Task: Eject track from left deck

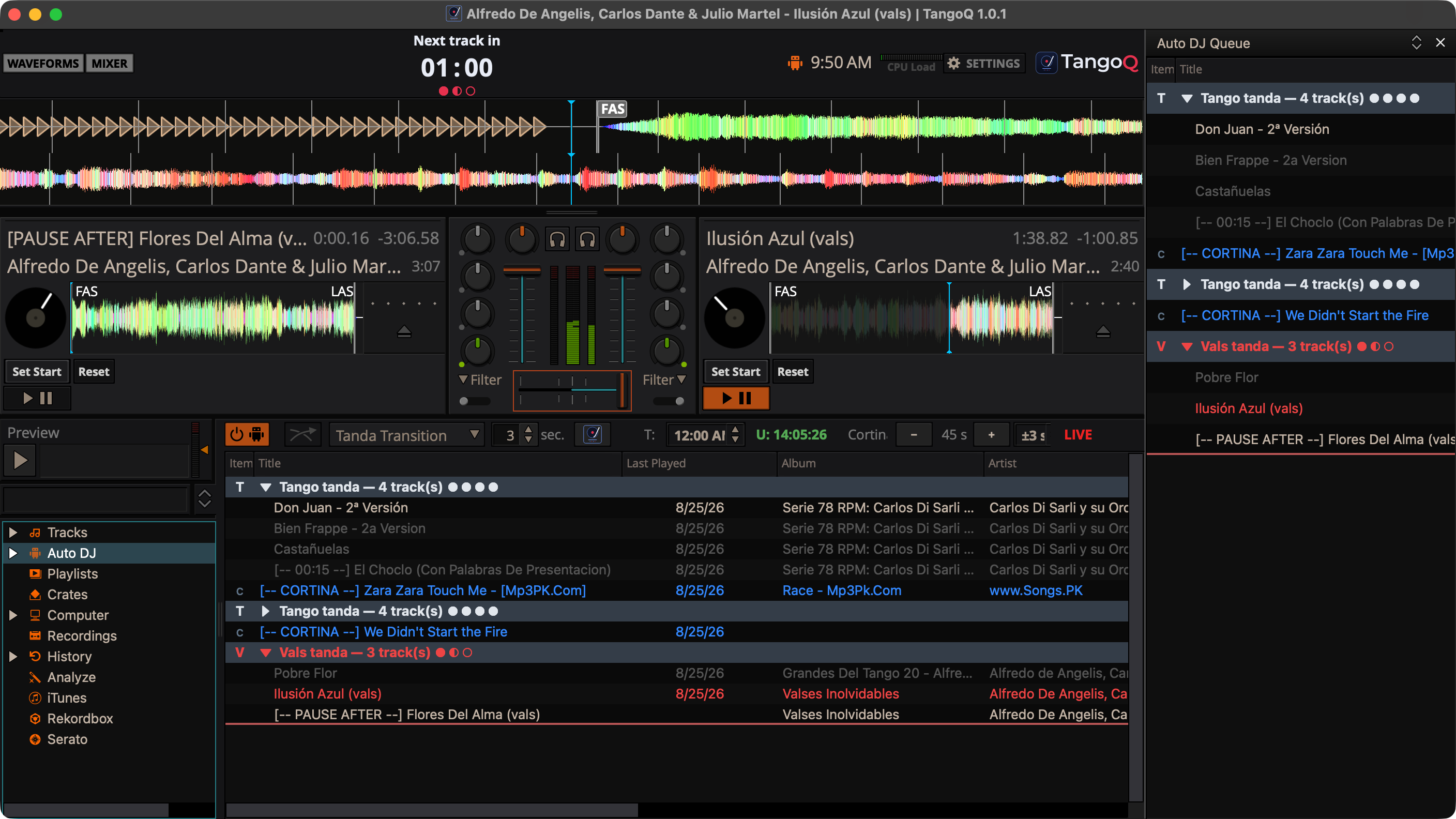Action: point(404,331)
